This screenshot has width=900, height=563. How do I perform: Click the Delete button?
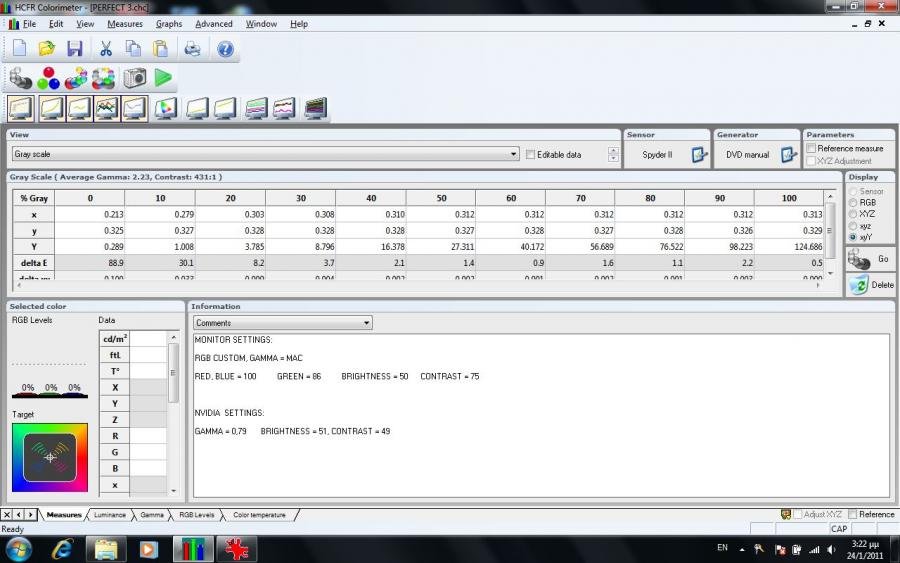coord(871,285)
